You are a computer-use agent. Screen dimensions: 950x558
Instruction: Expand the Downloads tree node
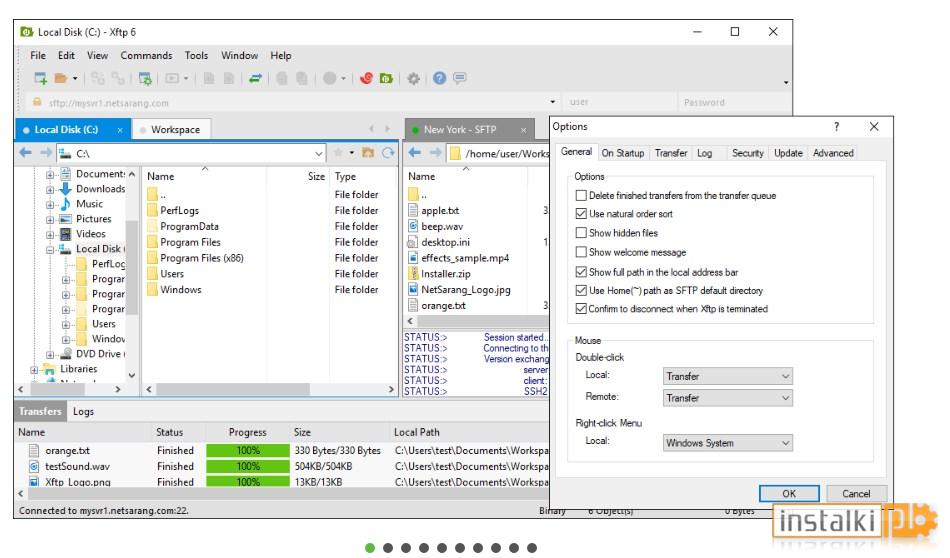(x=50, y=190)
